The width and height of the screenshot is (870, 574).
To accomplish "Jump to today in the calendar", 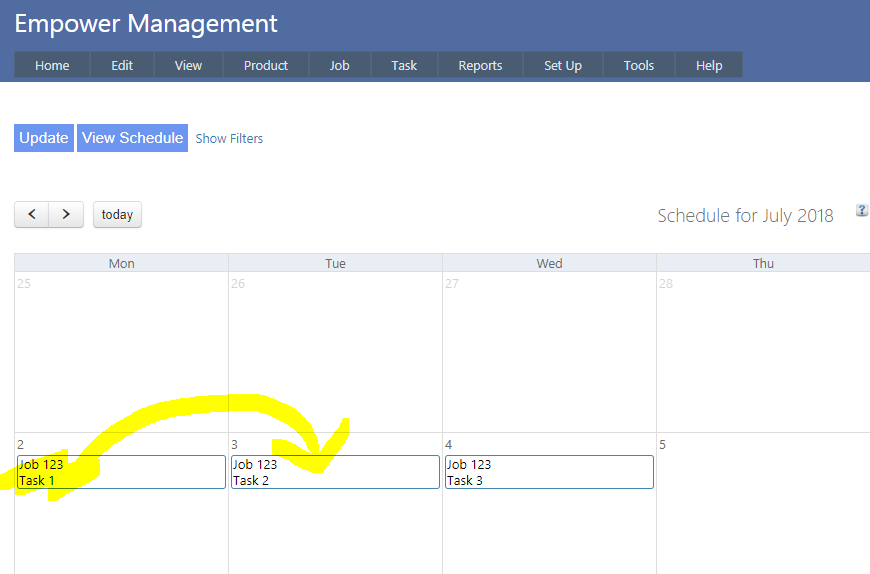I will point(117,215).
